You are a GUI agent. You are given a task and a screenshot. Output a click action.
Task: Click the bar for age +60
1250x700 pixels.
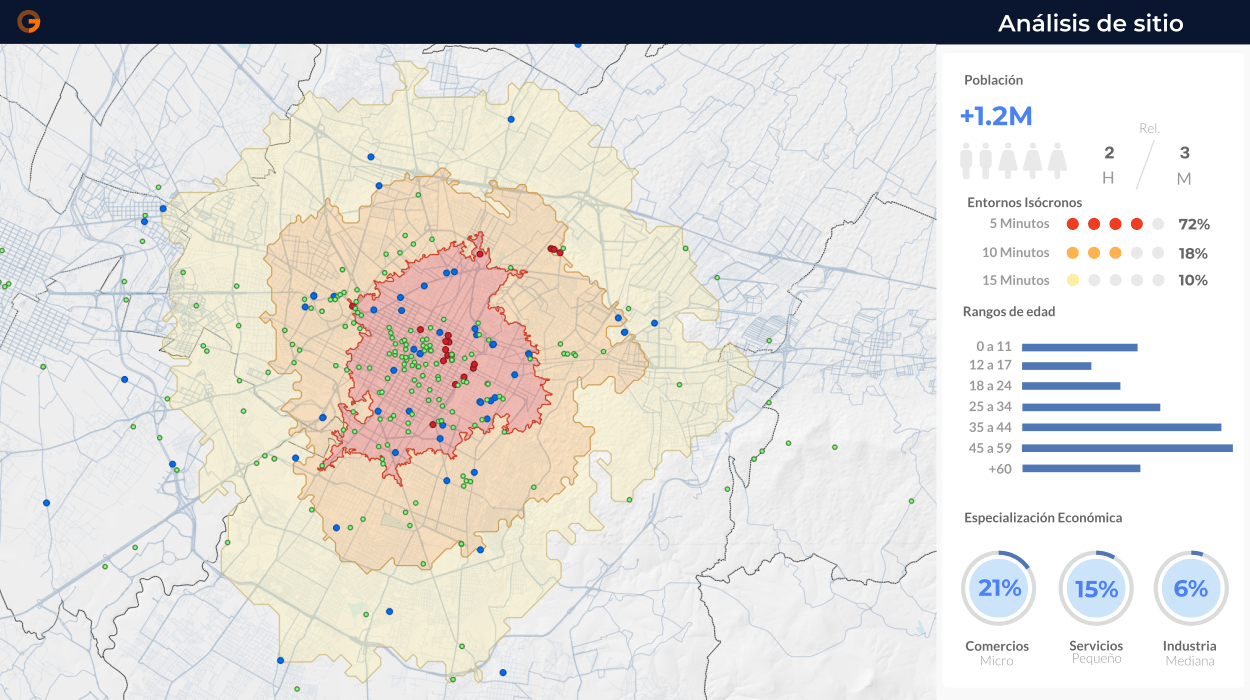coord(1081,468)
